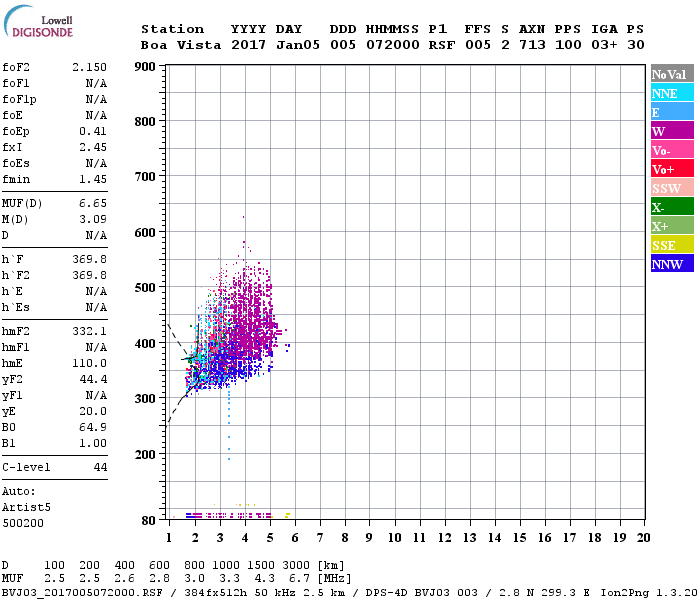
Task: Click the hmF2 value 332.1
Action: (x=90, y=331)
